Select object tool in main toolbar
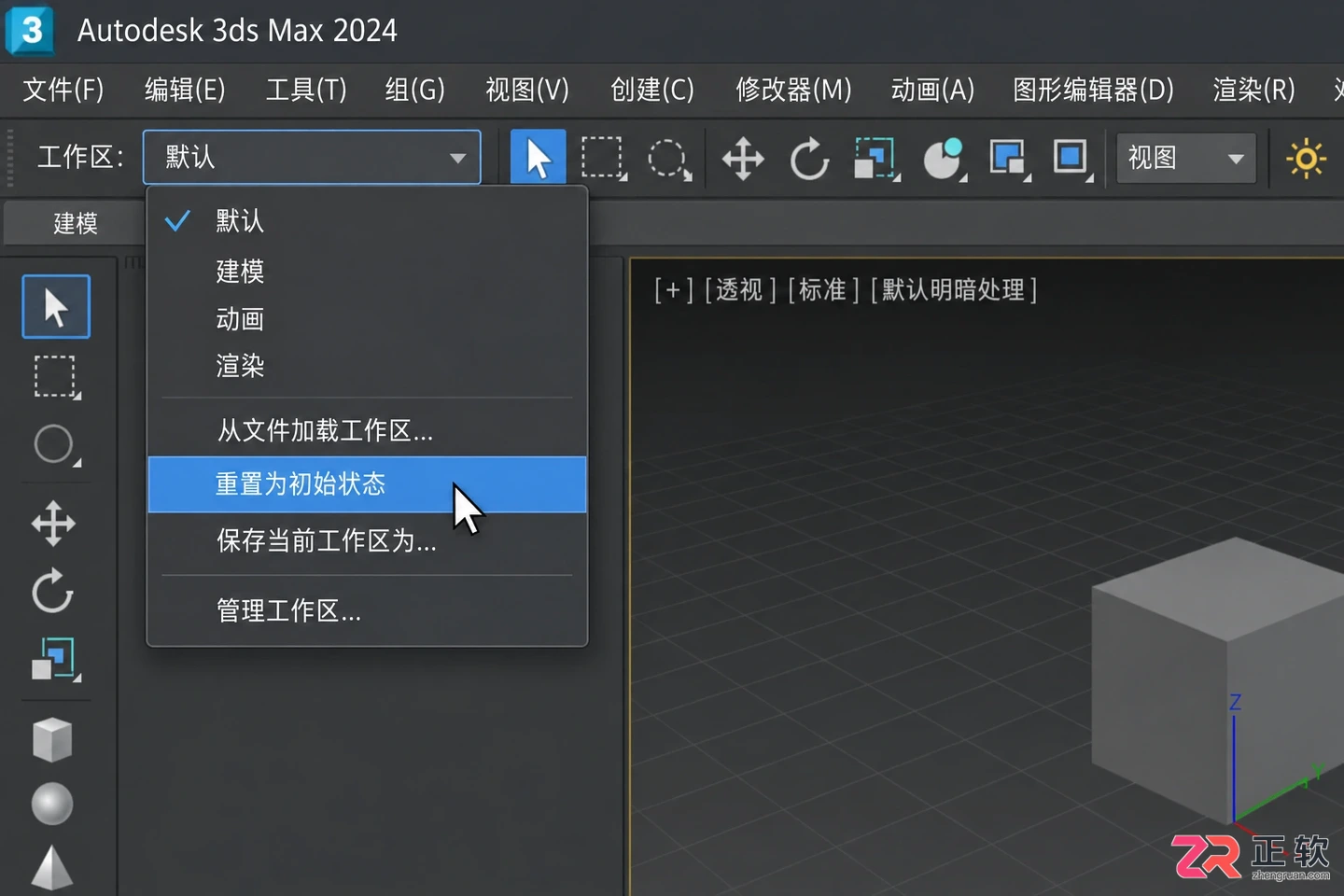Screen dimensions: 1344x896 [x=538, y=157]
